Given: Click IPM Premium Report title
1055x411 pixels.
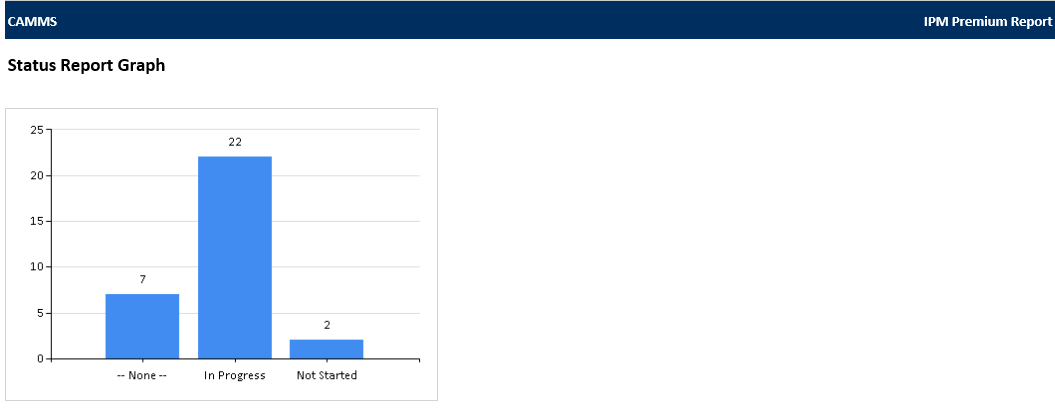Looking at the screenshot, I should click(x=988, y=22).
